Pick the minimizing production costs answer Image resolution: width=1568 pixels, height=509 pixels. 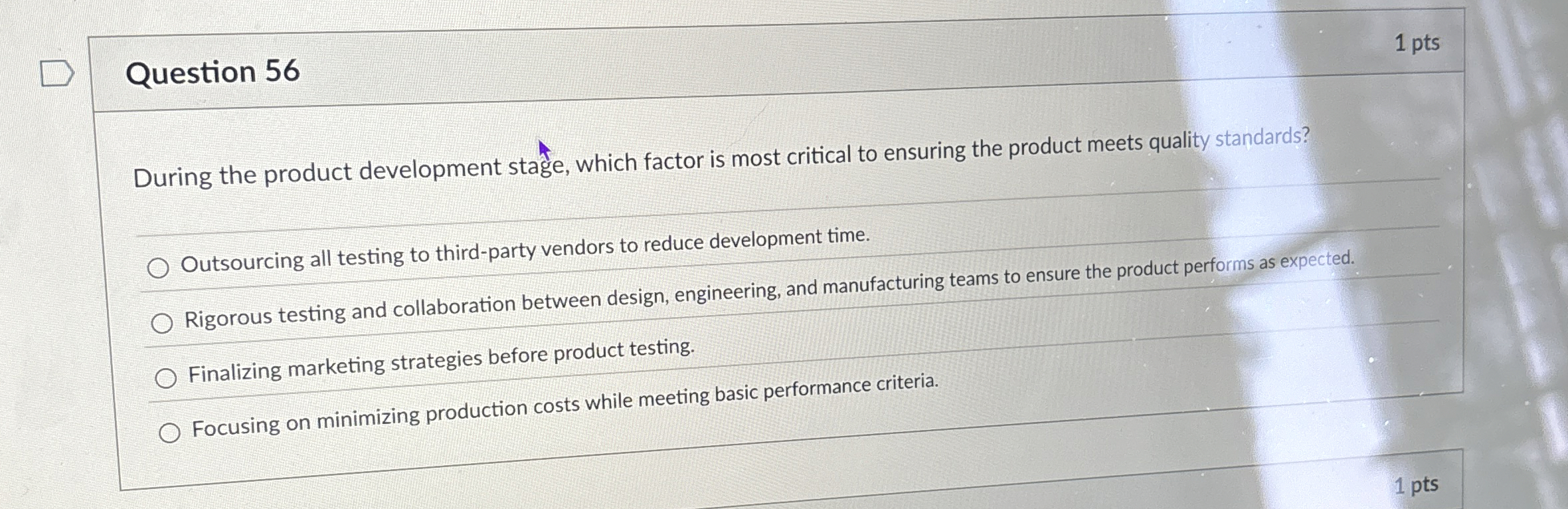pyautogui.click(x=171, y=431)
